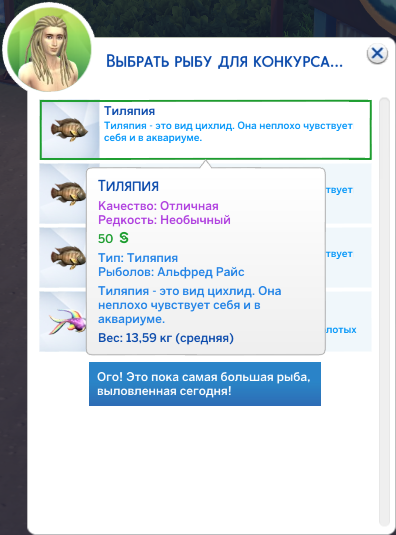396x535 pixels.
Task: Pick the third tilapia fish thumbnail
Action: pos(67,258)
